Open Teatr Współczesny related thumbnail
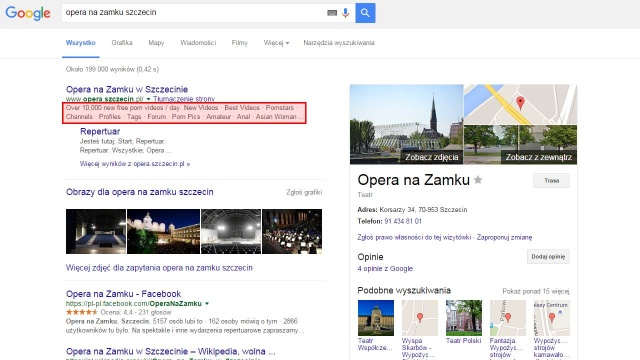640x360 pixels. pyautogui.click(x=376, y=318)
